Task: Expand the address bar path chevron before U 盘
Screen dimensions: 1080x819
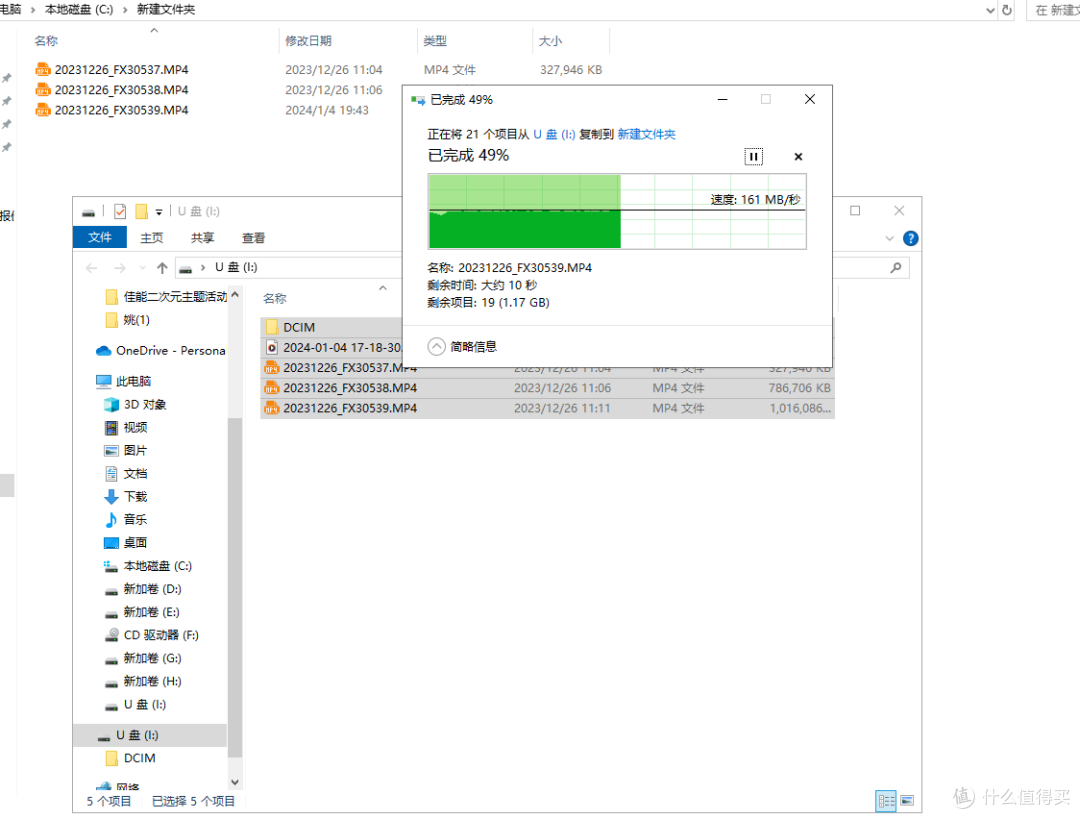Action: pyautogui.click(x=202, y=267)
